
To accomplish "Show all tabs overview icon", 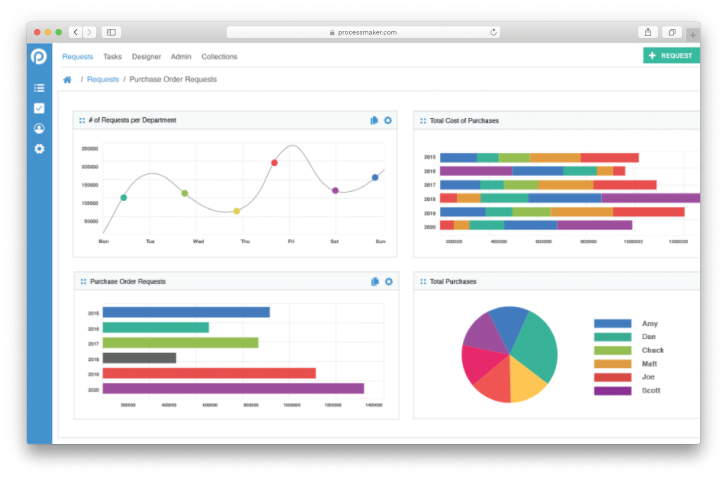I will [672, 32].
